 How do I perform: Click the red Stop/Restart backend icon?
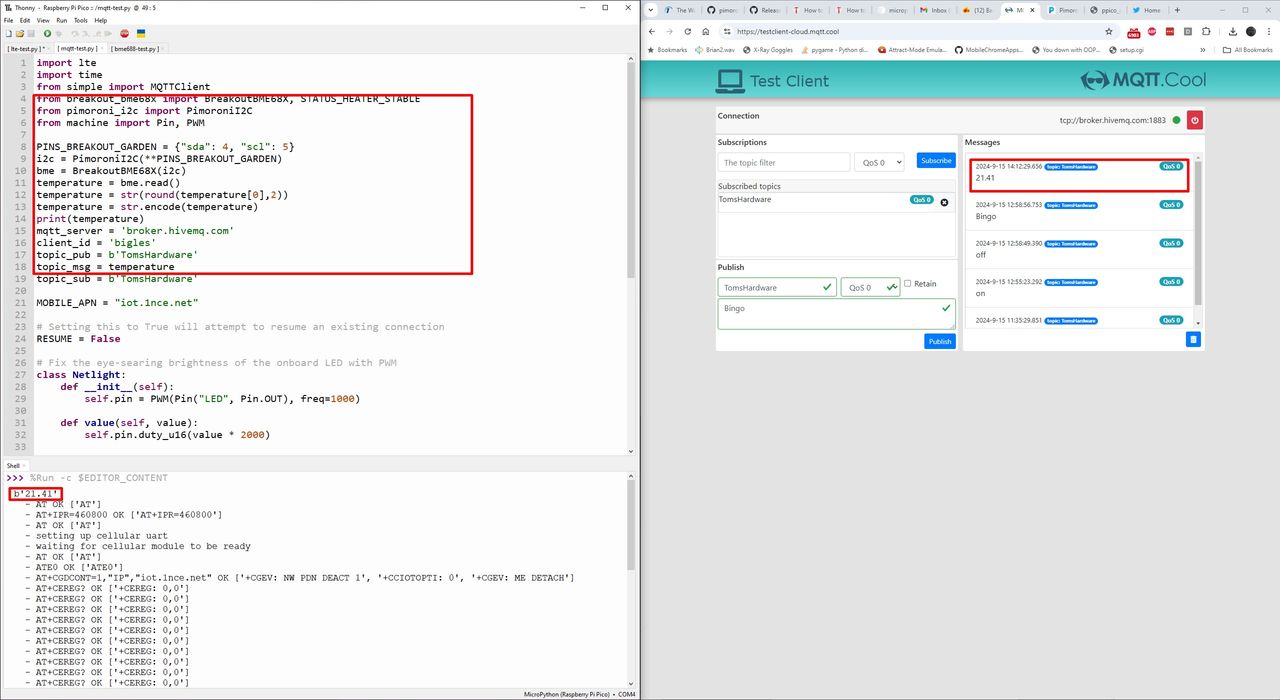[x=124, y=33]
